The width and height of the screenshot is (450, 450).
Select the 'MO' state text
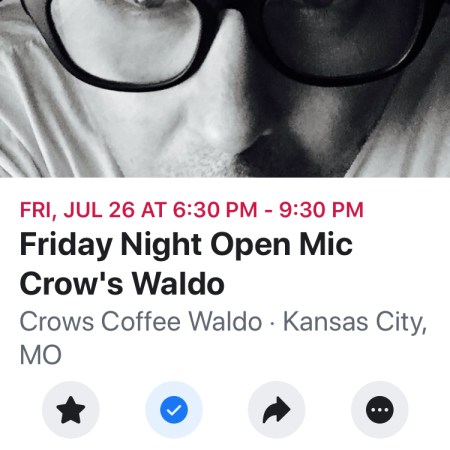tap(41, 355)
